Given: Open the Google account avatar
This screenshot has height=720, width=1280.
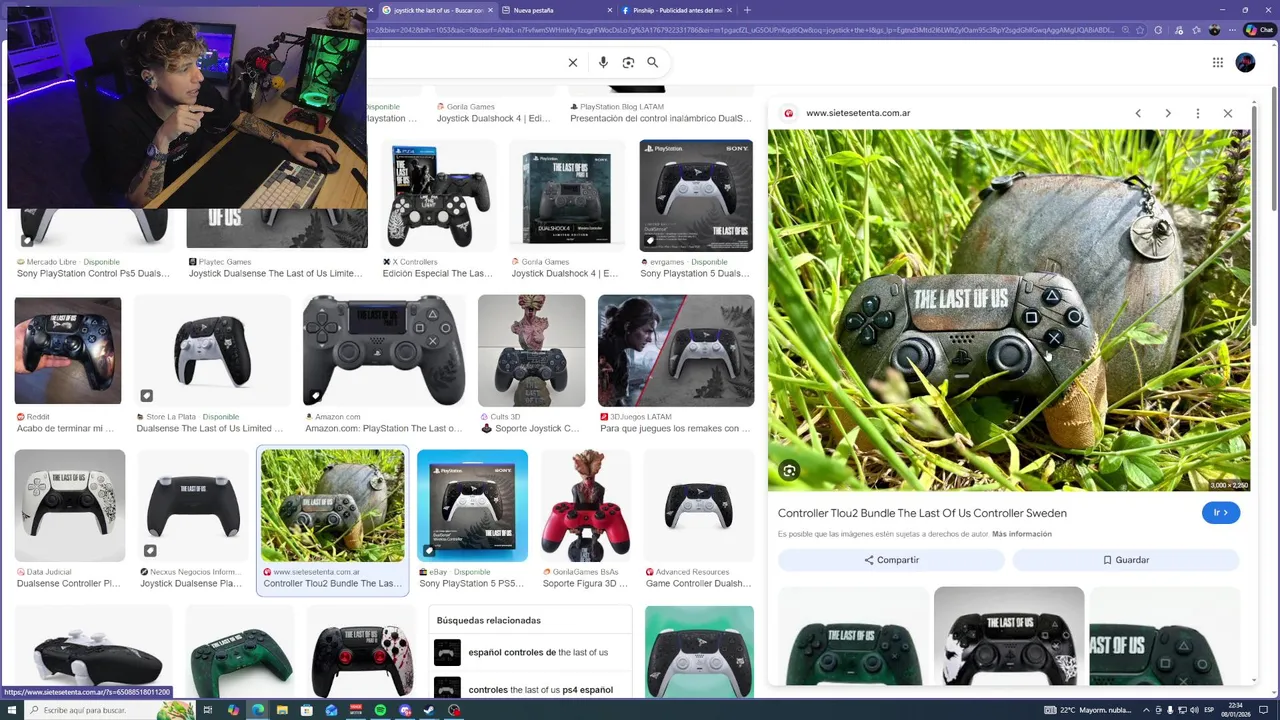Looking at the screenshot, I should (1245, 62).
